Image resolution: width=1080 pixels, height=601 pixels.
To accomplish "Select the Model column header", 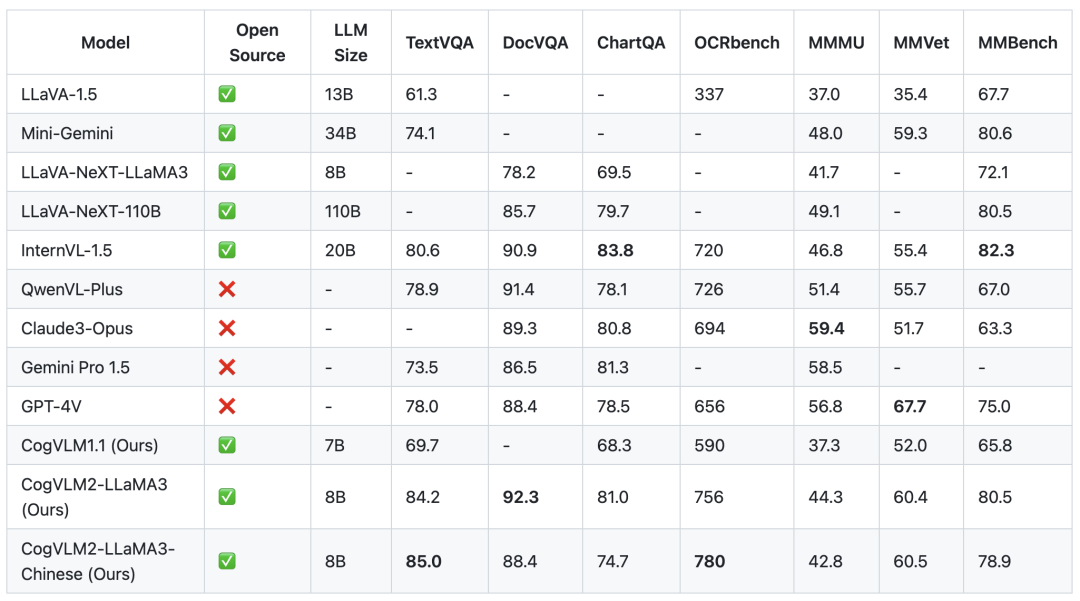I will point(105,43).
